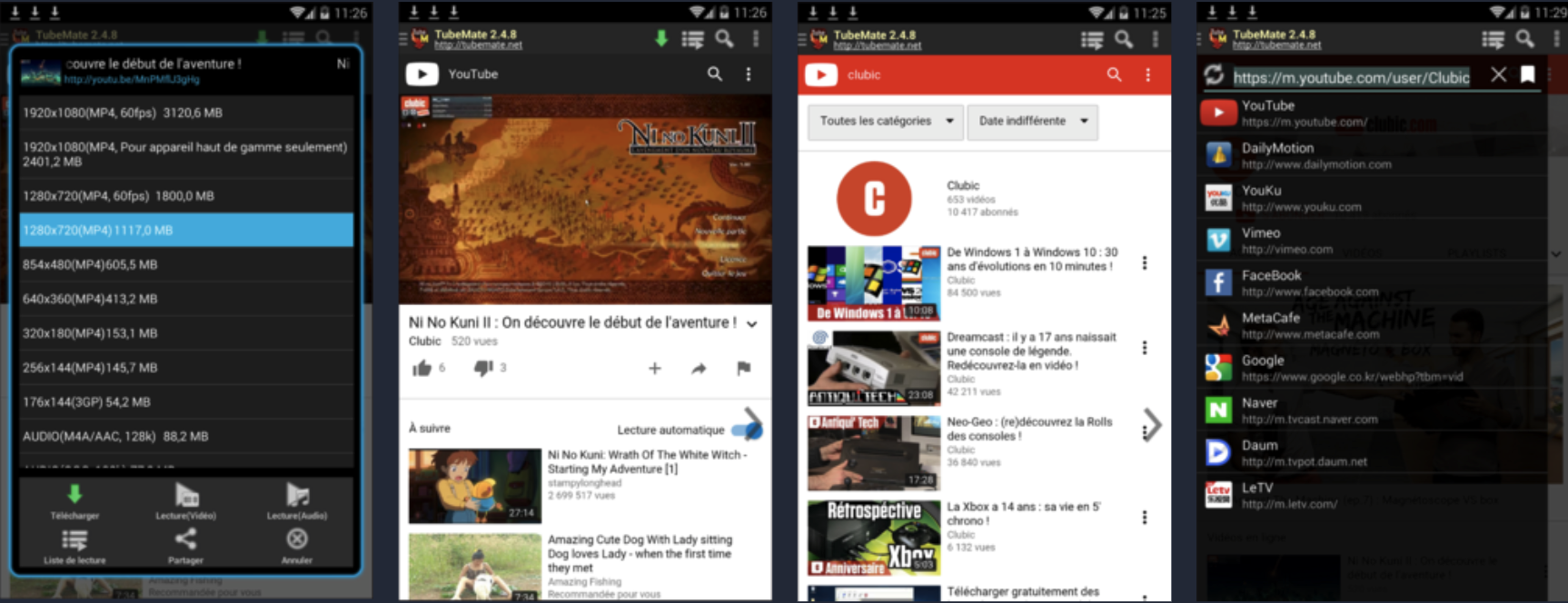Screen dimensions: 1568x603
Task: Open options for La Xbox a 14 ans video
Action: [x=1145, y=517]
